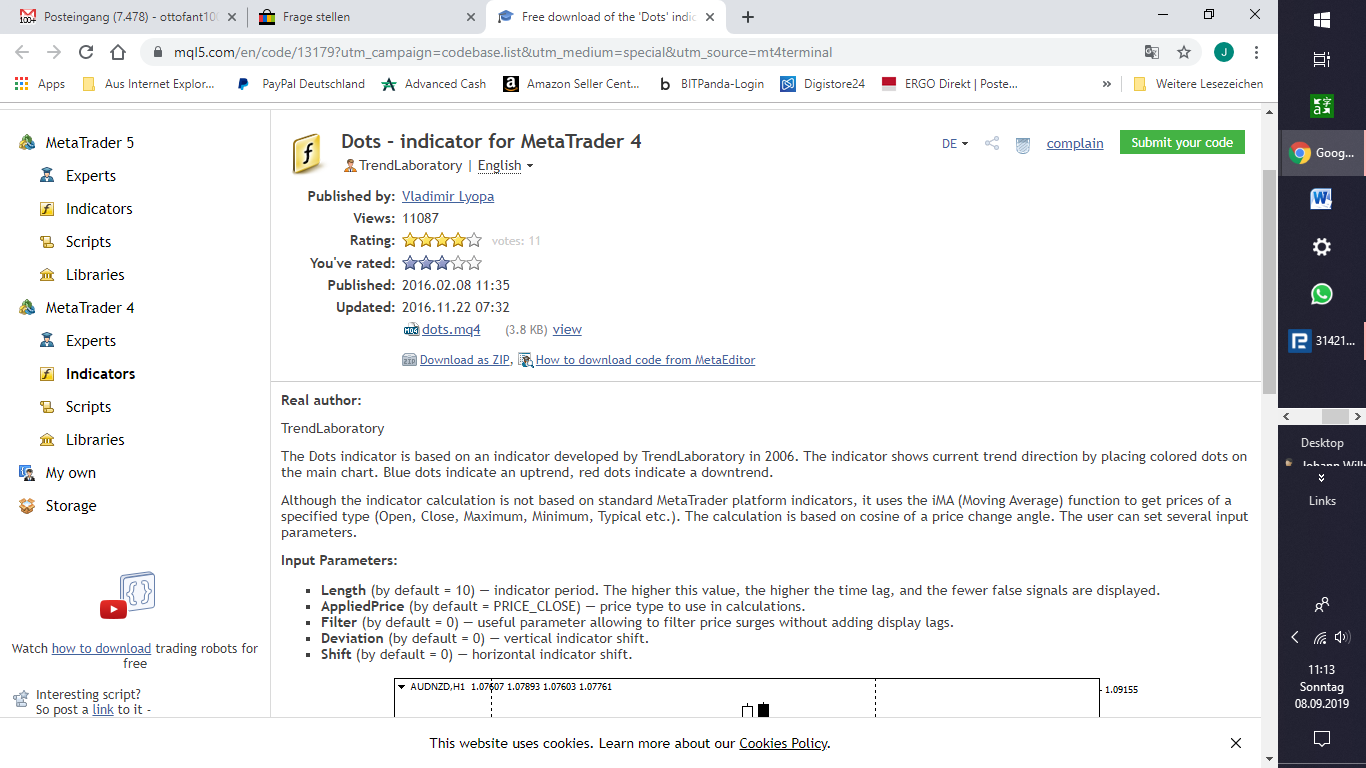Switch to the Frage stellen tab

pos(366,17)
